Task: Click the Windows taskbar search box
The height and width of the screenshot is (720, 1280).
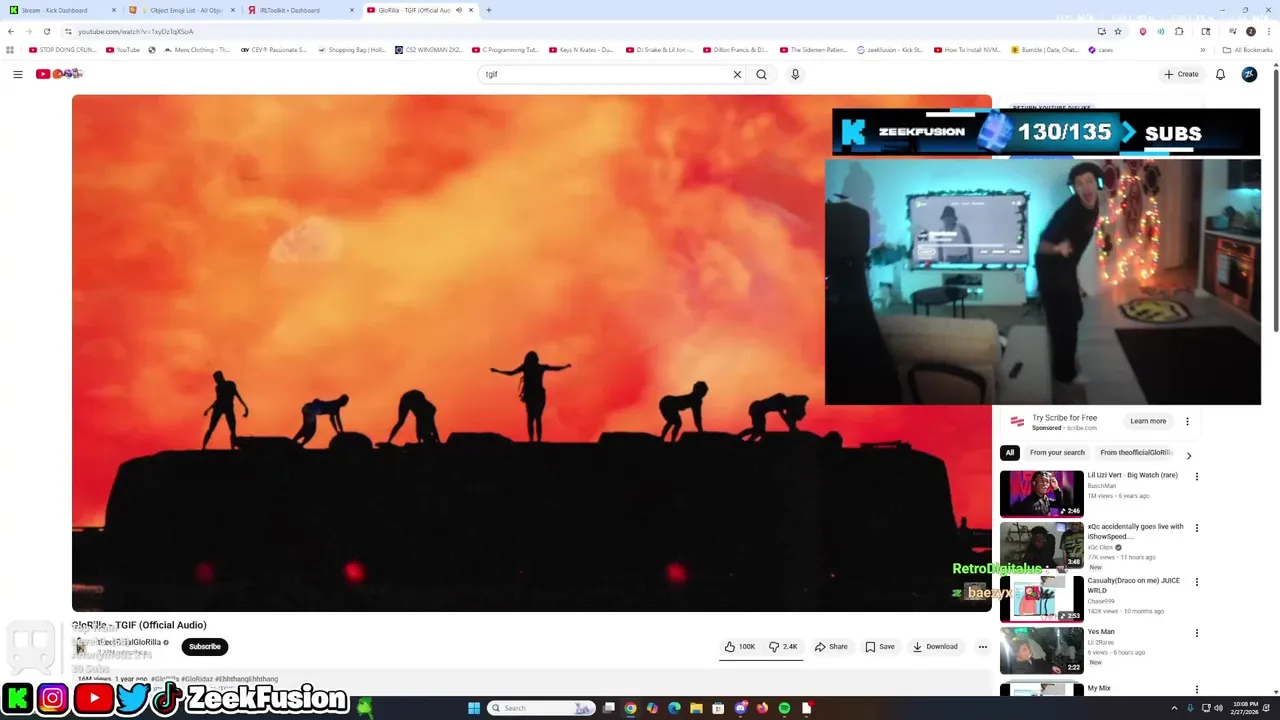Action: 541,708
